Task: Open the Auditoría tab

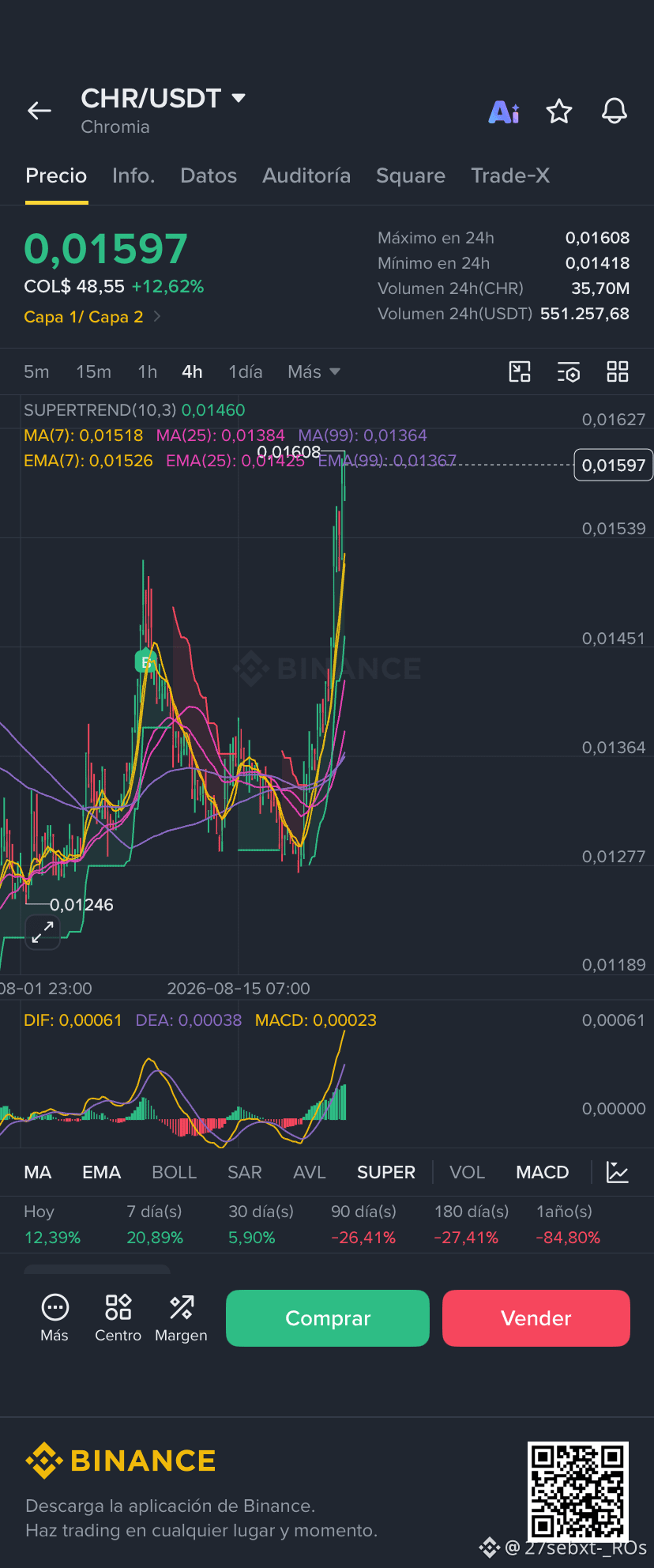Action: [x=306, y=175]
